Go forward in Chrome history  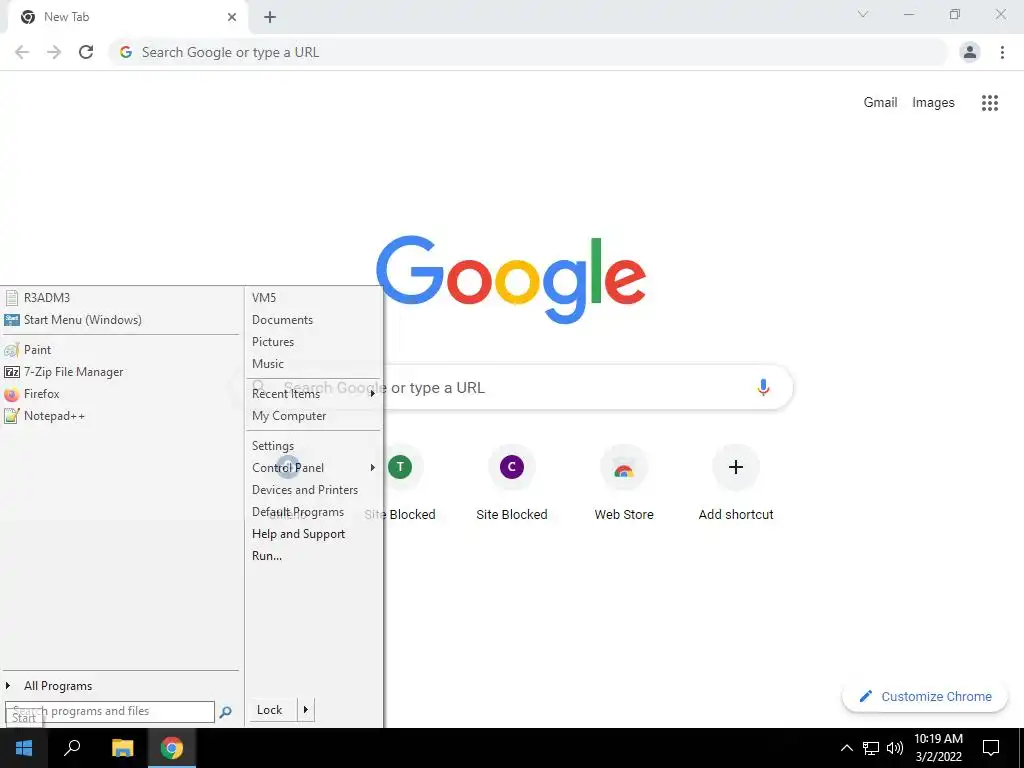pyautogui.click(x=54, y=52)
